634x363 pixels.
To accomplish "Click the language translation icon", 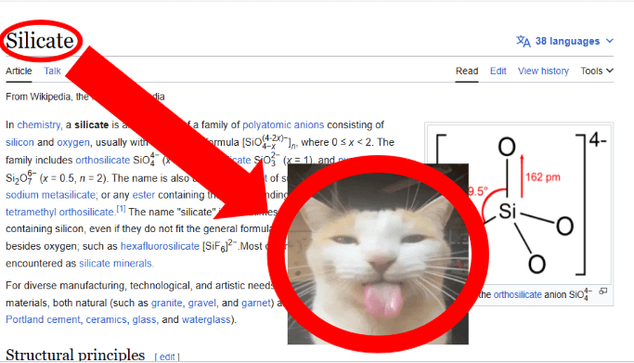I will tap(523, 41).
